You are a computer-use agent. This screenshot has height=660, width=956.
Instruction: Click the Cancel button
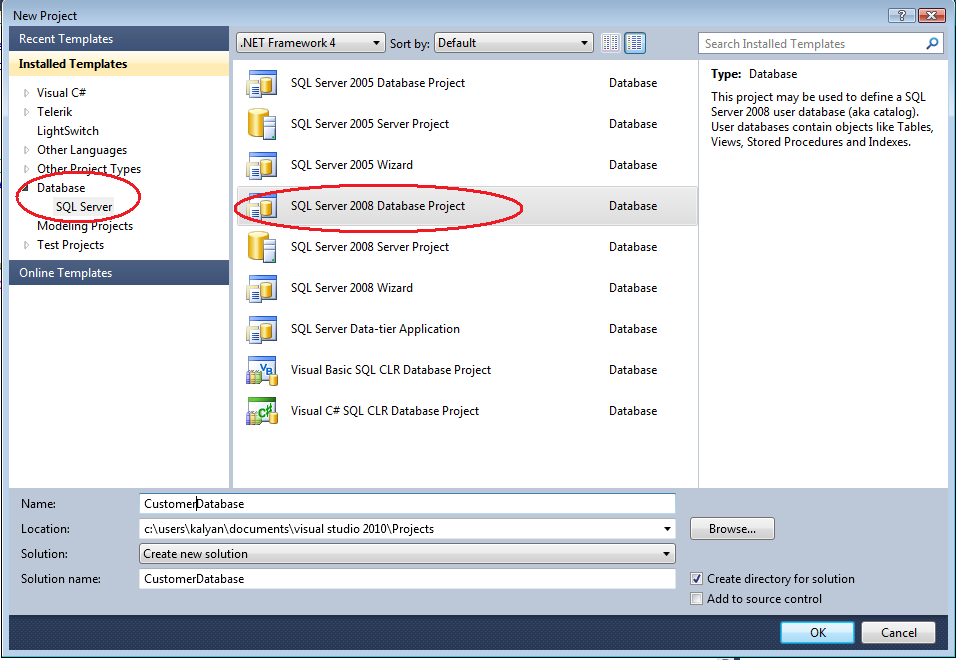point(898,633)
